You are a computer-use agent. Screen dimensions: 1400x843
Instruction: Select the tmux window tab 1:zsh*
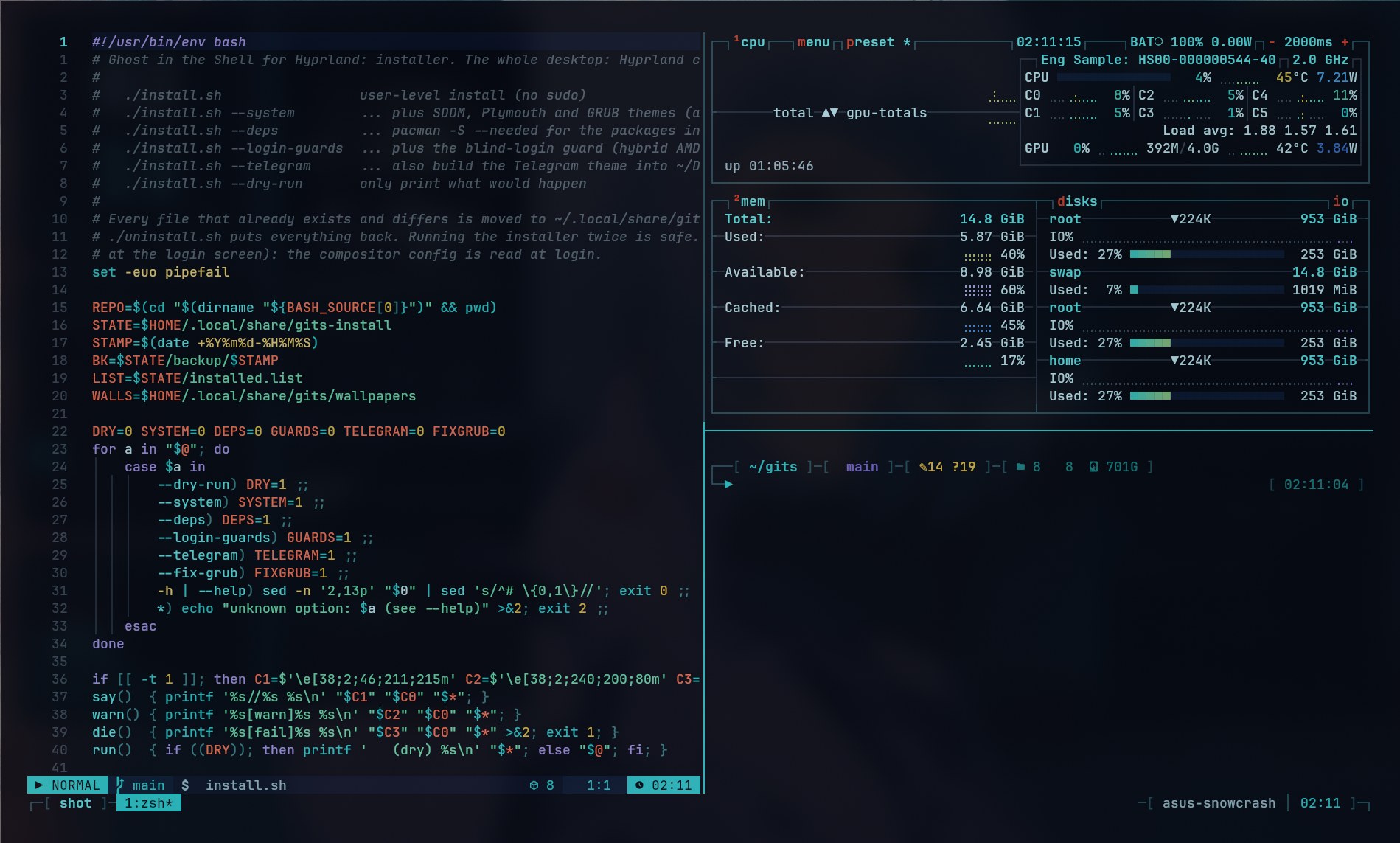[x=149, y=803]
